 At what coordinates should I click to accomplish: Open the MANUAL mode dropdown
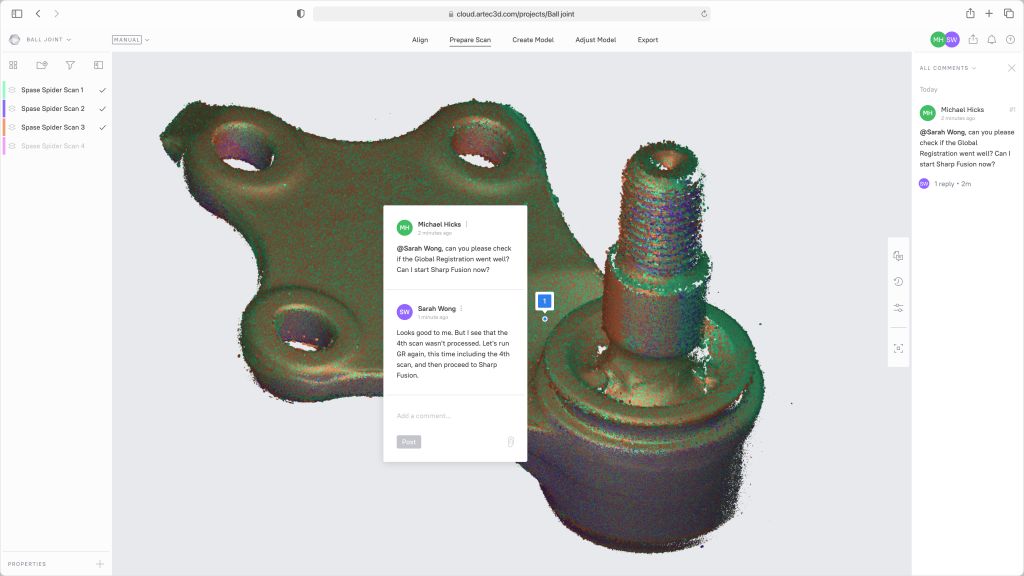click(131, 40)
